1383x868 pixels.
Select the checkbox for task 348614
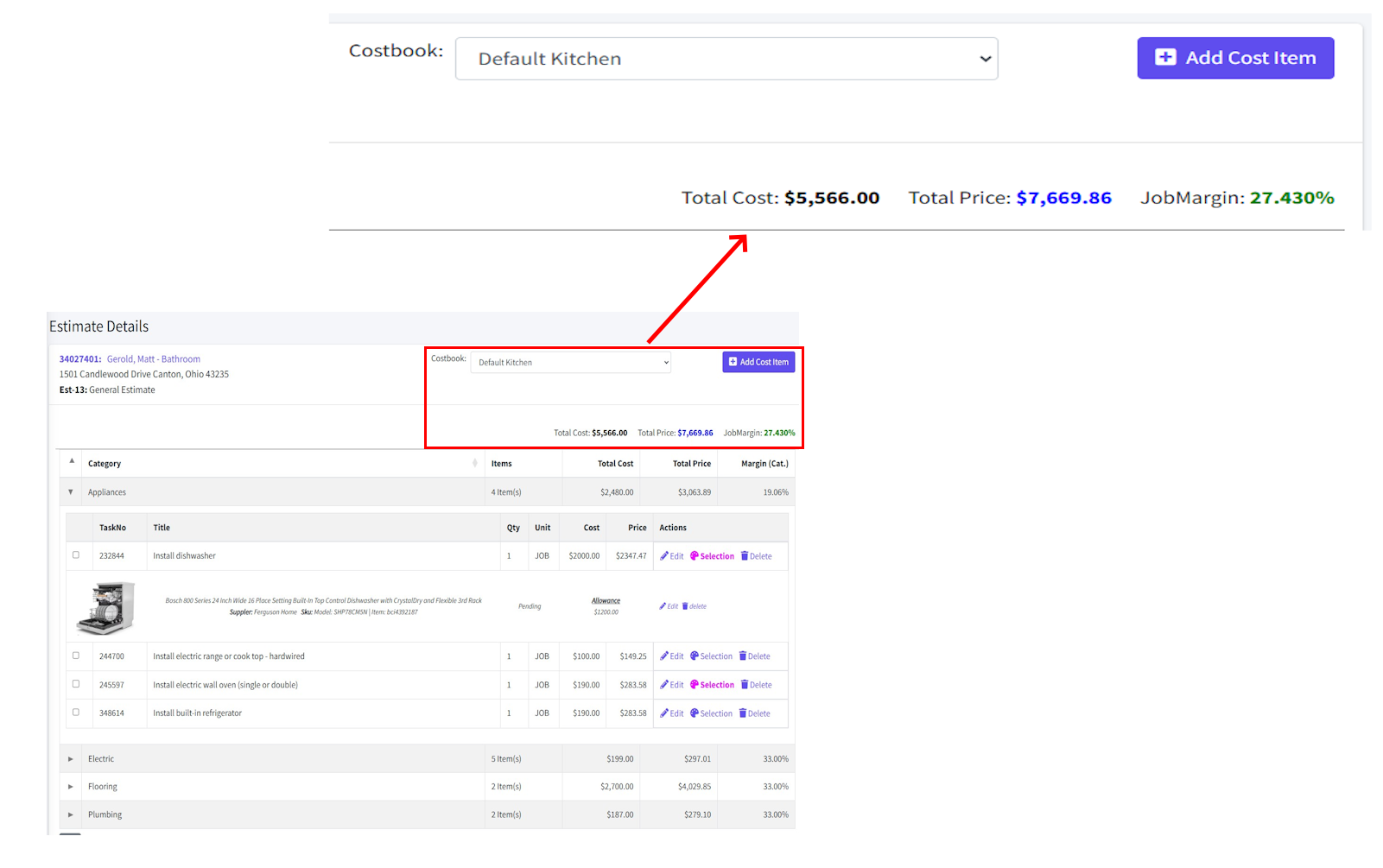[76, 713]
